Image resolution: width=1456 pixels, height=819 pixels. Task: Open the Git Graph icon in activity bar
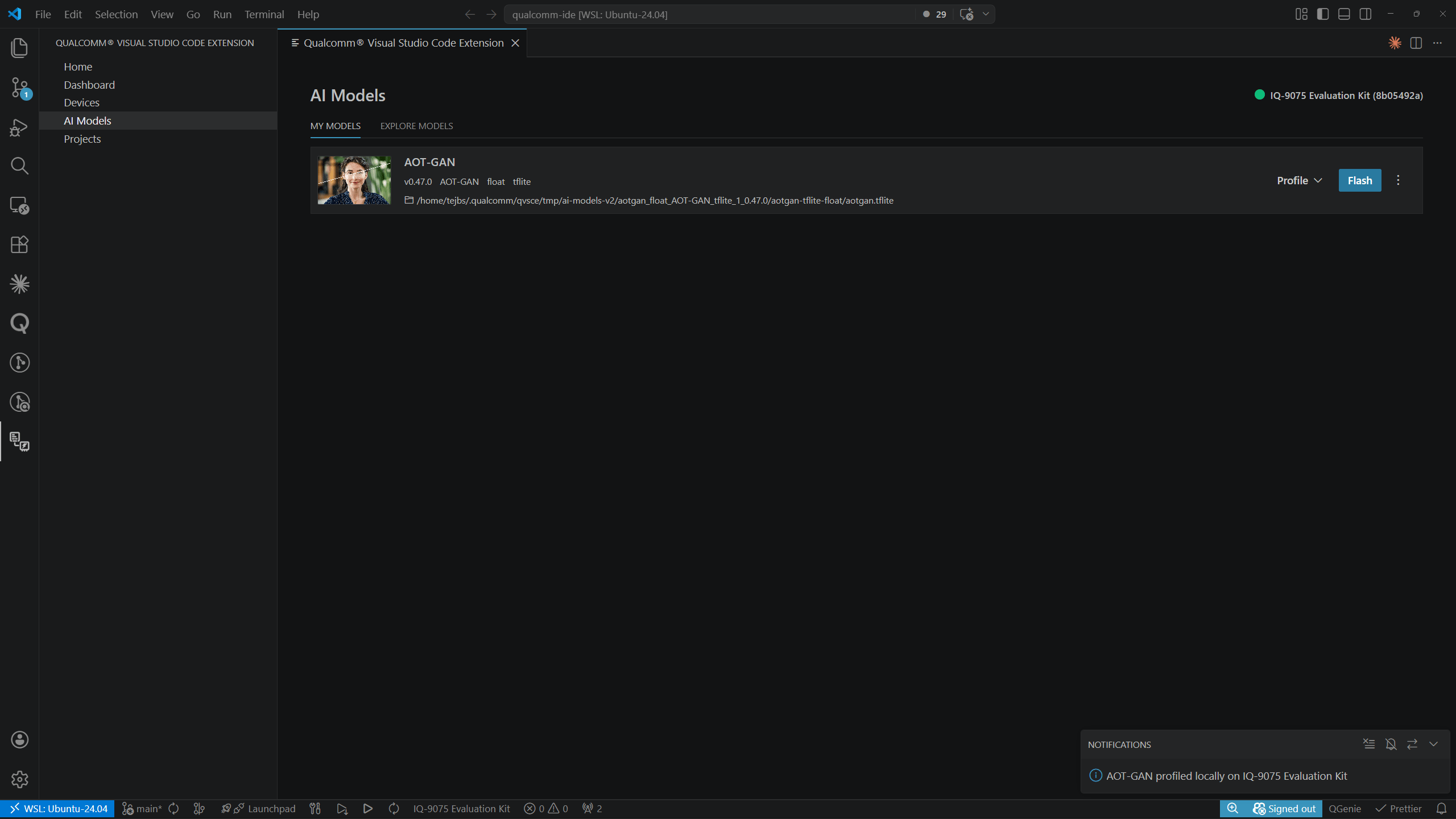tap(19, 363)
